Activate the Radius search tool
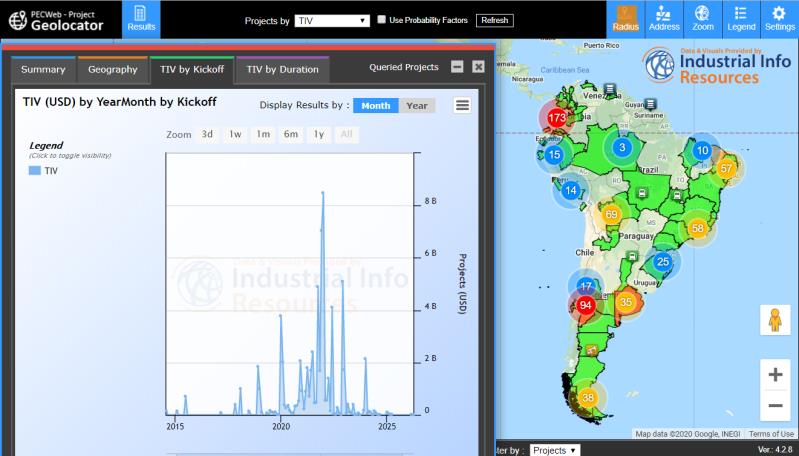The width and height of the screenshot is (799, 456). pos(625,19)
